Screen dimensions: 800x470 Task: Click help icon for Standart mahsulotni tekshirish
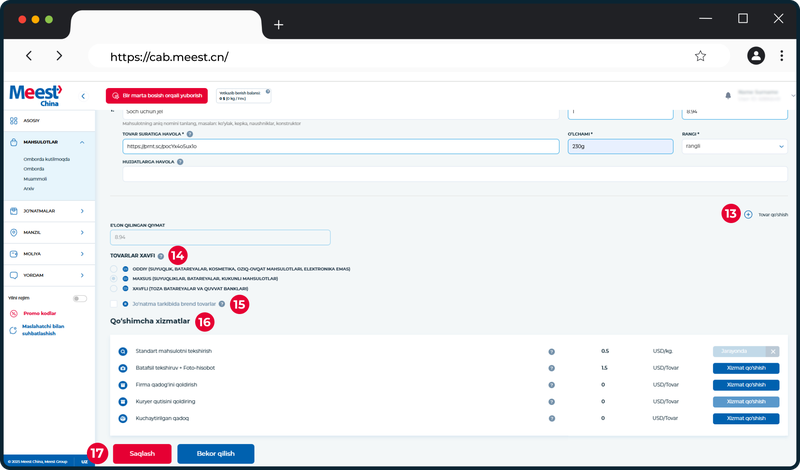pyautogui.click(x=552, y=352)
